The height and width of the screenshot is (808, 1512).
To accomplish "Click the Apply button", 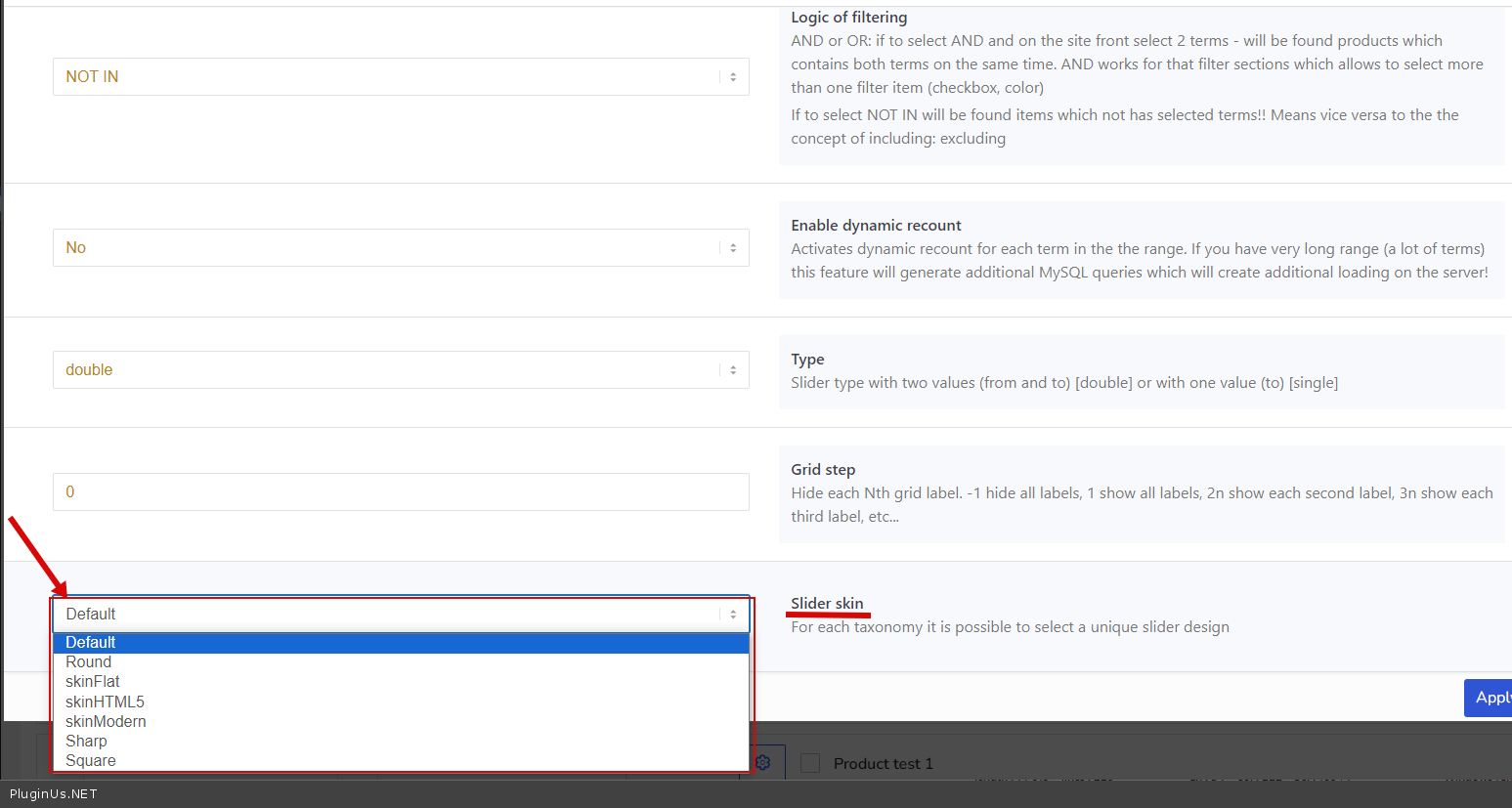I will click(1490, 698).
